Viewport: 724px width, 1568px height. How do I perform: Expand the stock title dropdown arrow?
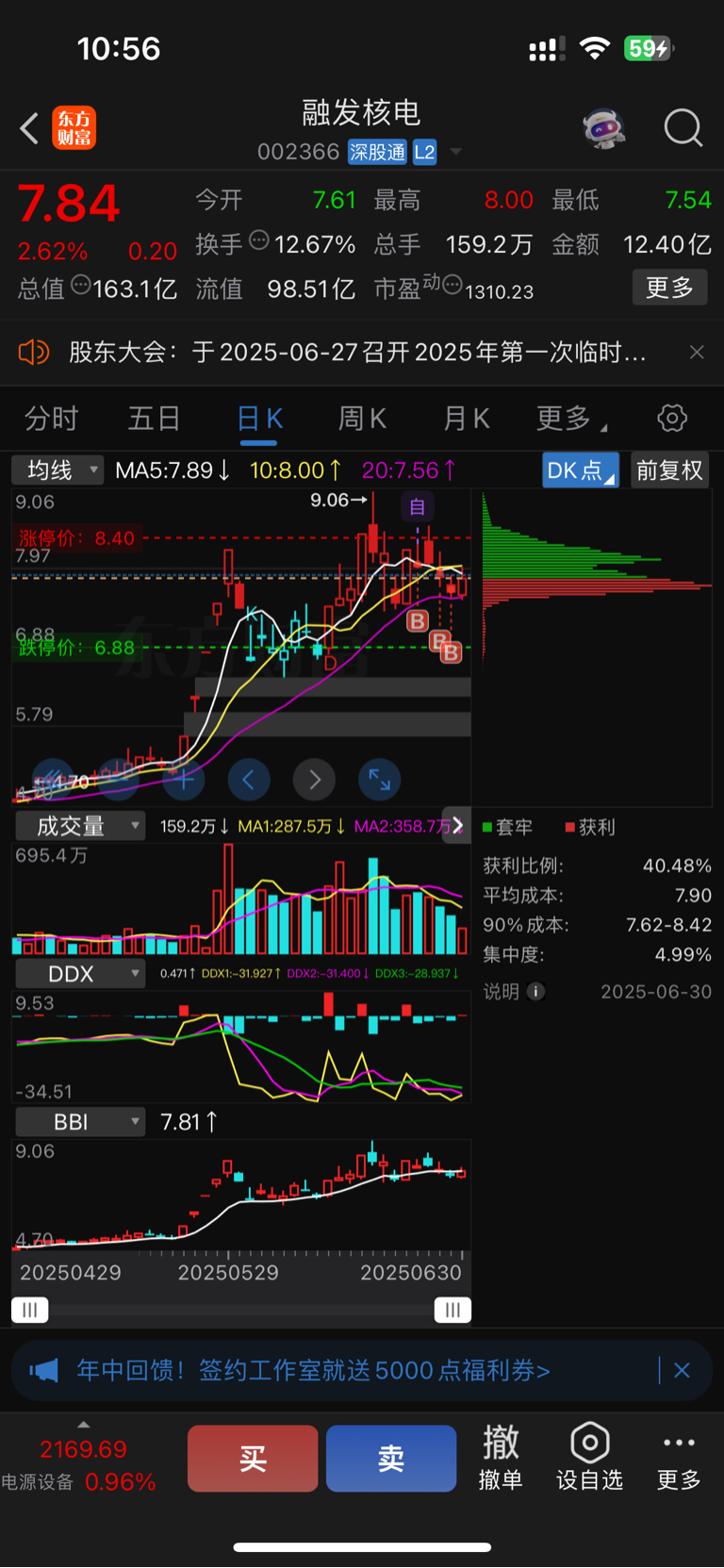[456, 152]
